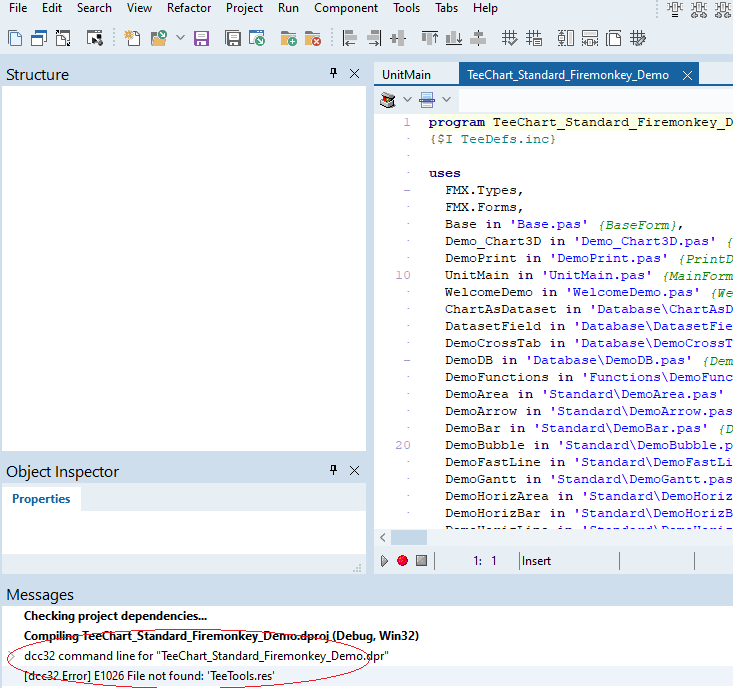Start recording macro with red button

tap(402, 560)
